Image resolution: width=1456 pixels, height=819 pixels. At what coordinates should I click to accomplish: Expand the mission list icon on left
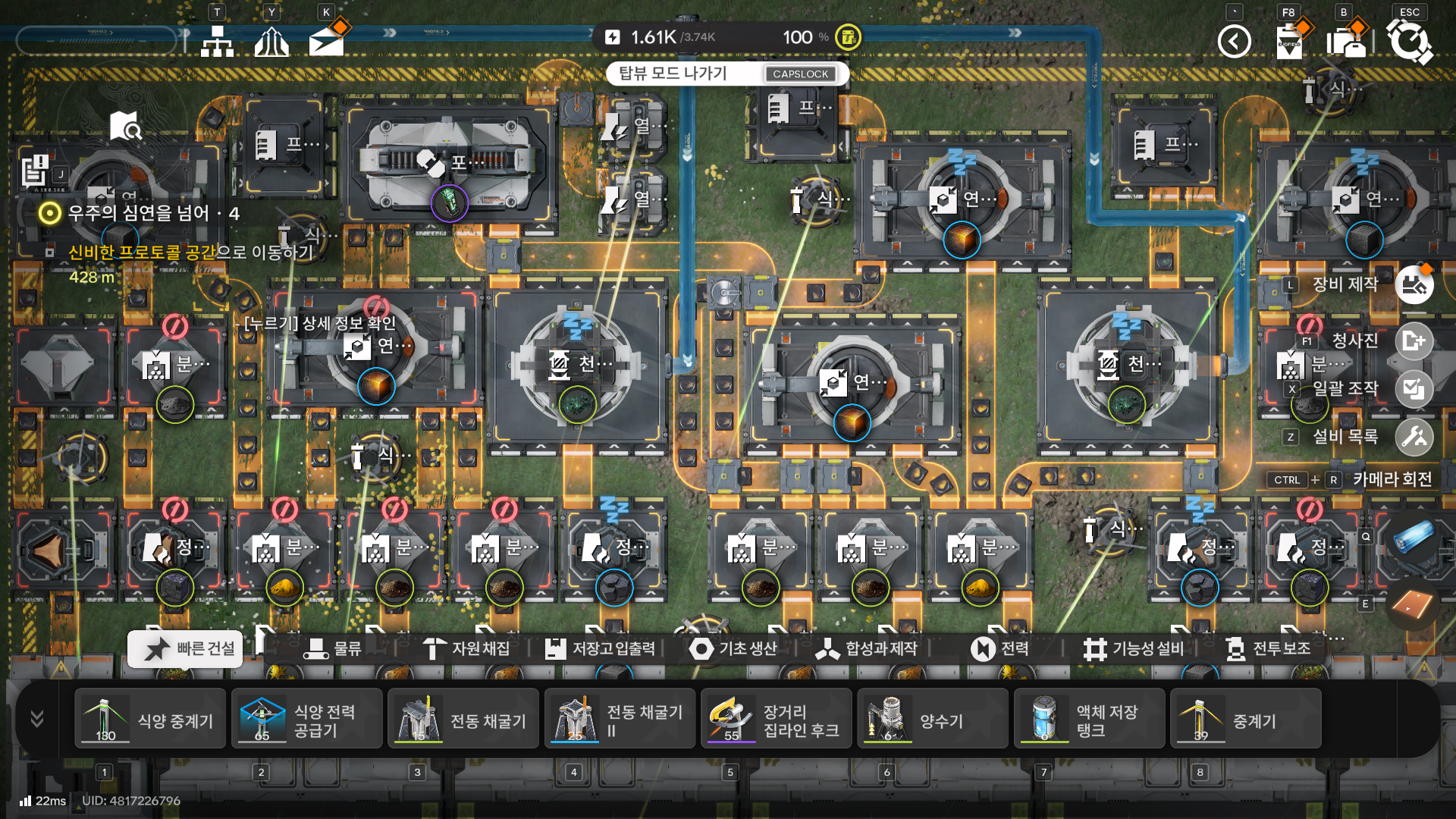[35, 170]
